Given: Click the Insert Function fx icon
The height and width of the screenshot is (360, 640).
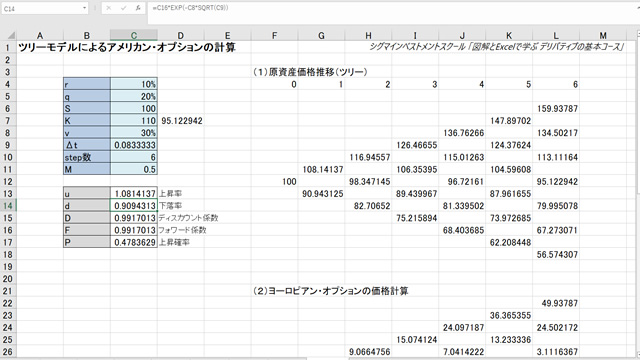Looking at the screenshot, I should point(138,8).
